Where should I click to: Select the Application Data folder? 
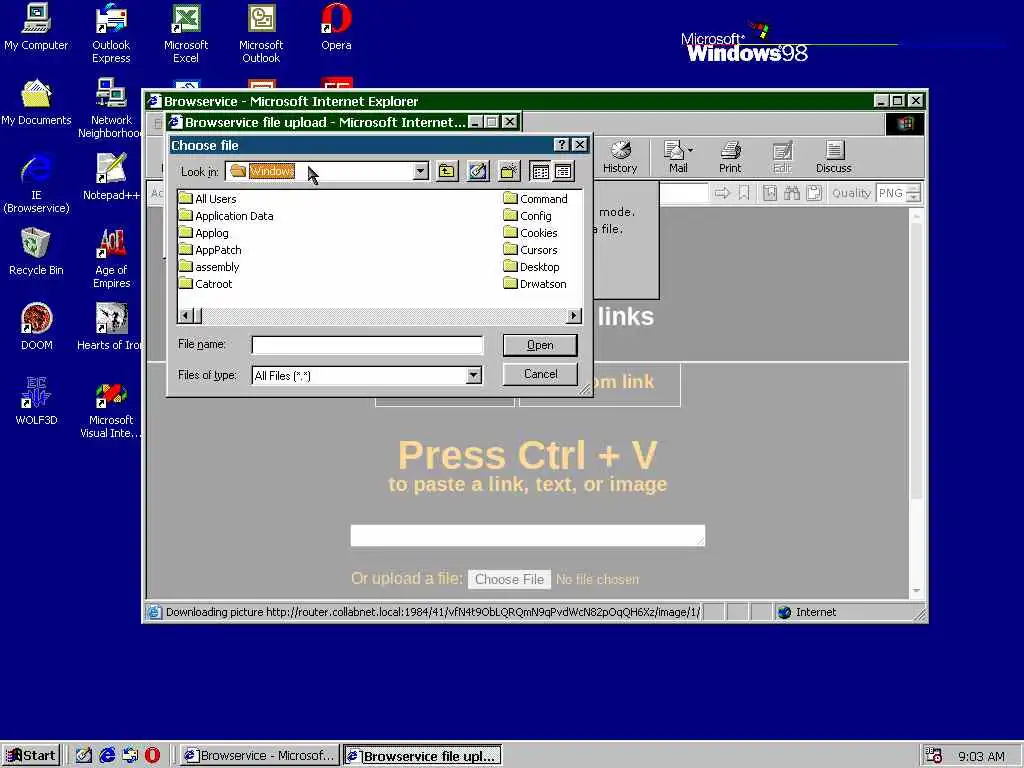[x=226, y=216]
